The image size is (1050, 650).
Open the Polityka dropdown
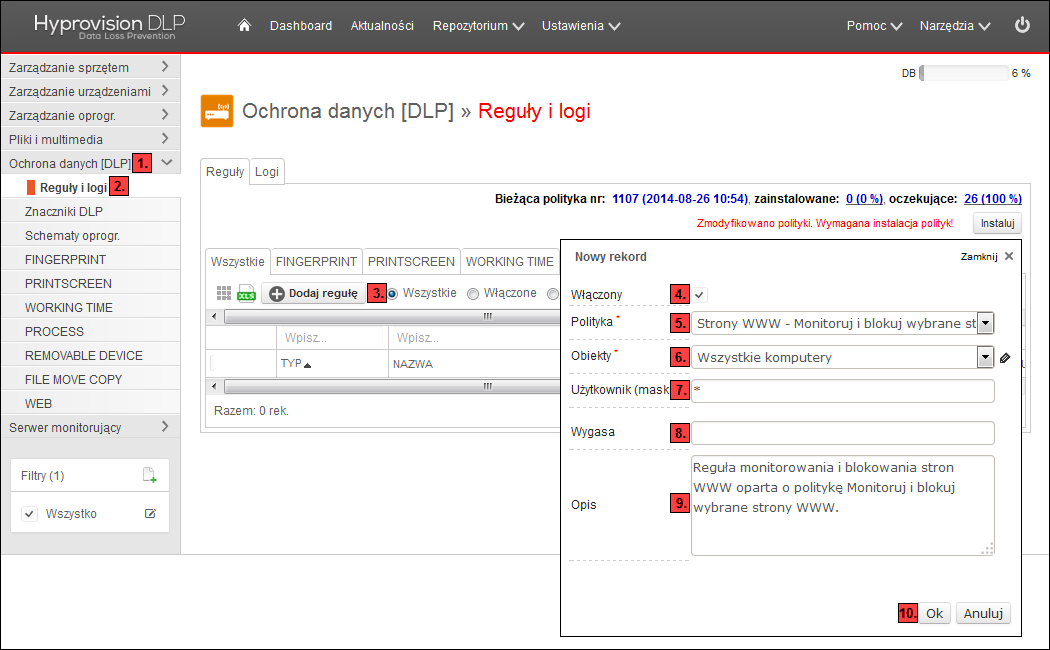coord(985,323)
